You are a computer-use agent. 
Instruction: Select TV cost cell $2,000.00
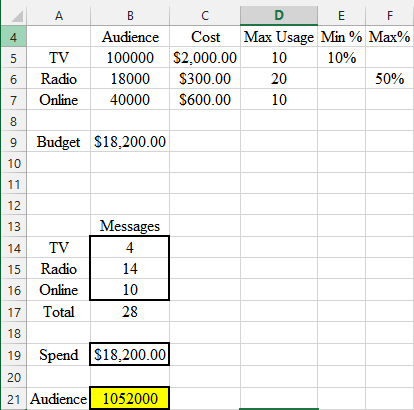(x=205, y=58)
